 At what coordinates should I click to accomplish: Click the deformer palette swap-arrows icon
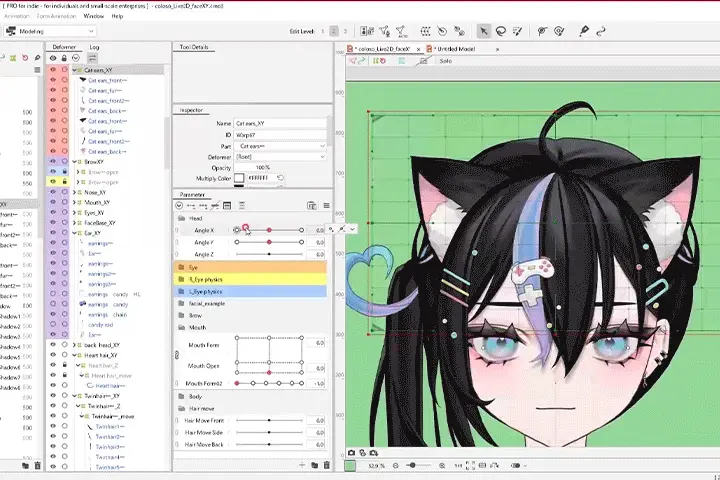point(92,58)
